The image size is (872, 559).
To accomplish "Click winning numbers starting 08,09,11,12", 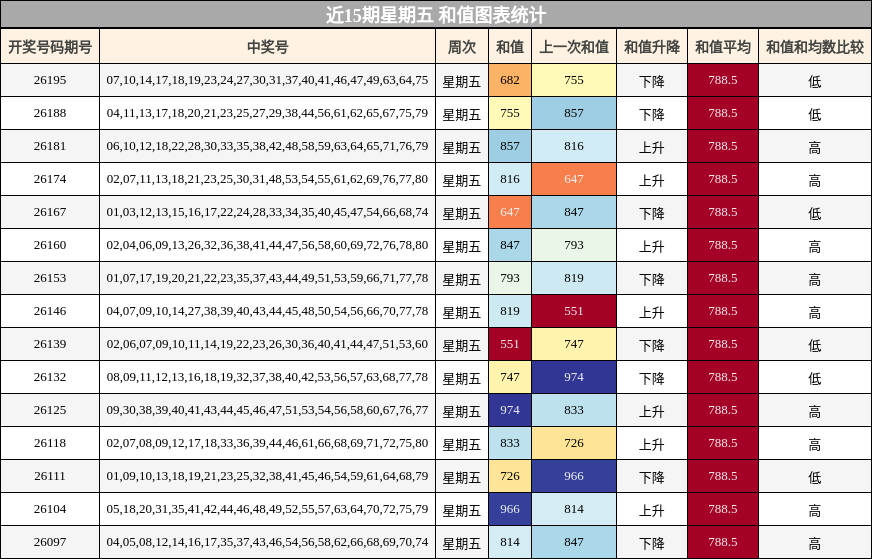I will click(x=267, y=377).
